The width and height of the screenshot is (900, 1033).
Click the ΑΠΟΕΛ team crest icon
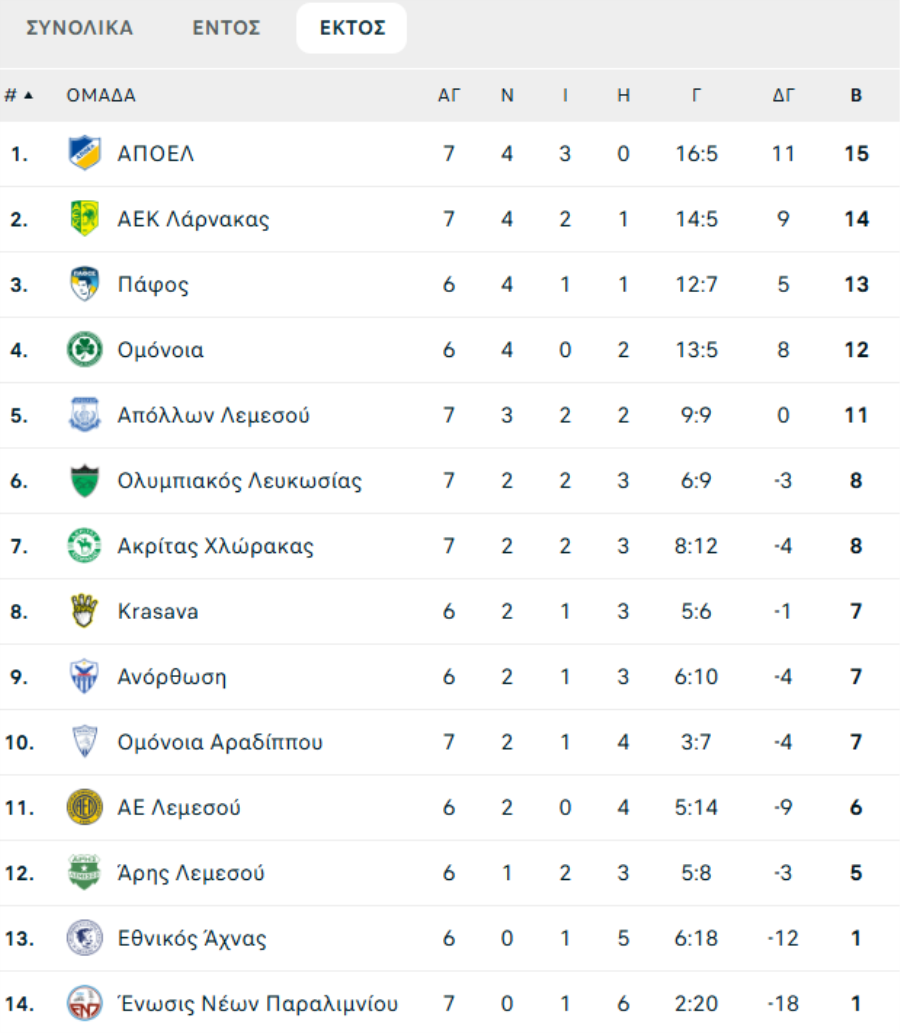[84, 154]
